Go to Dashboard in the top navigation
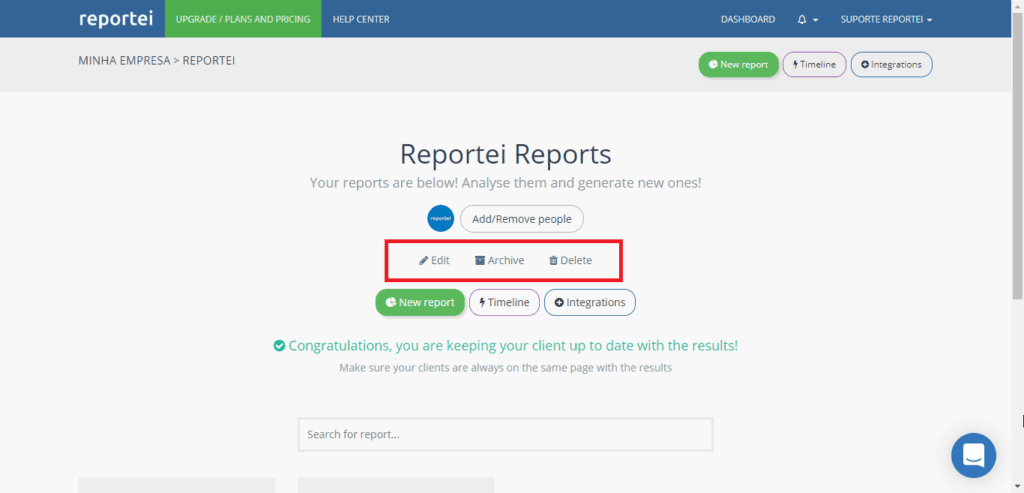1024x493 pixels. [748, 20]
